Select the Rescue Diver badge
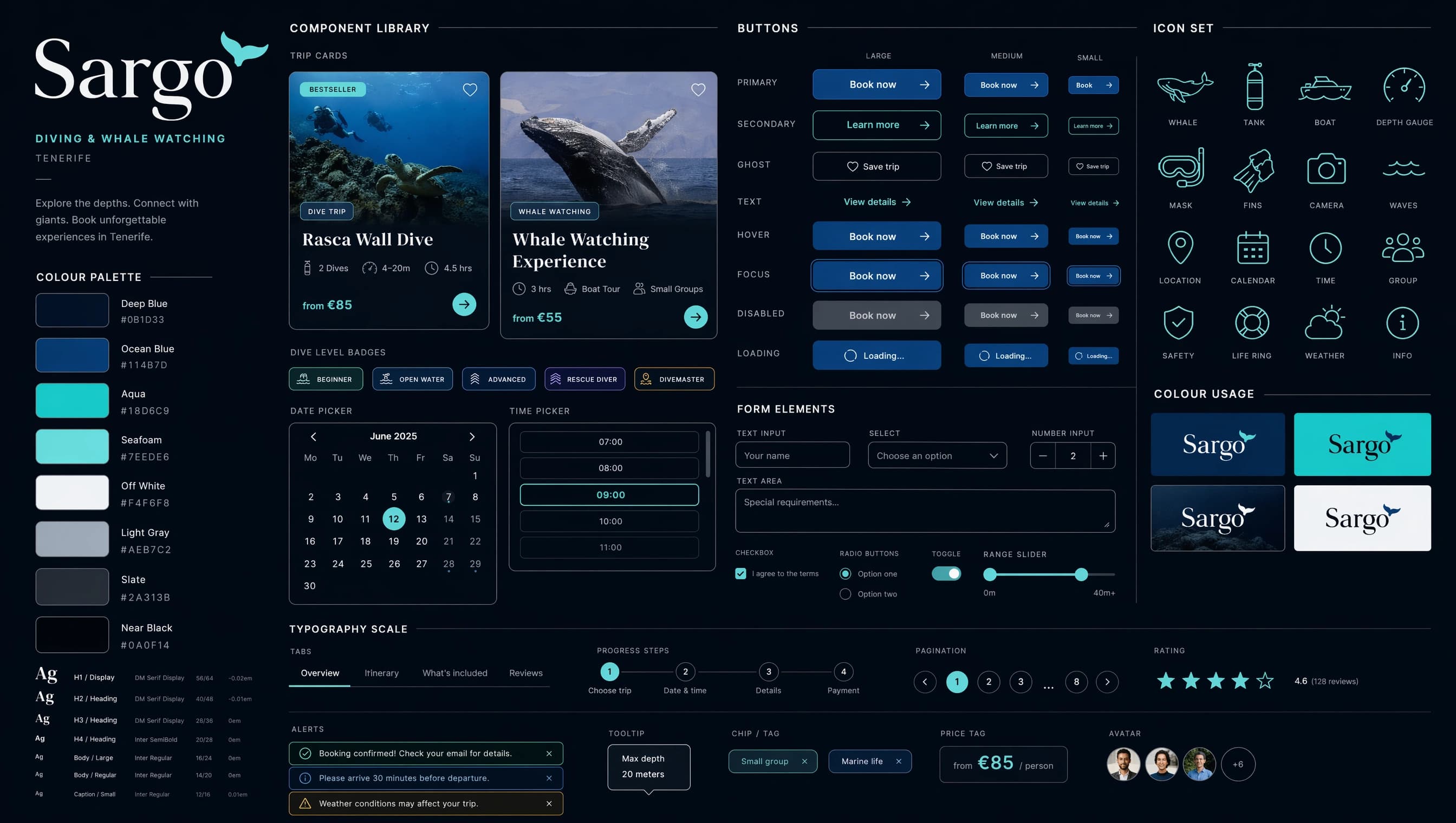1456x823 pixels. [x=584, y=379]
